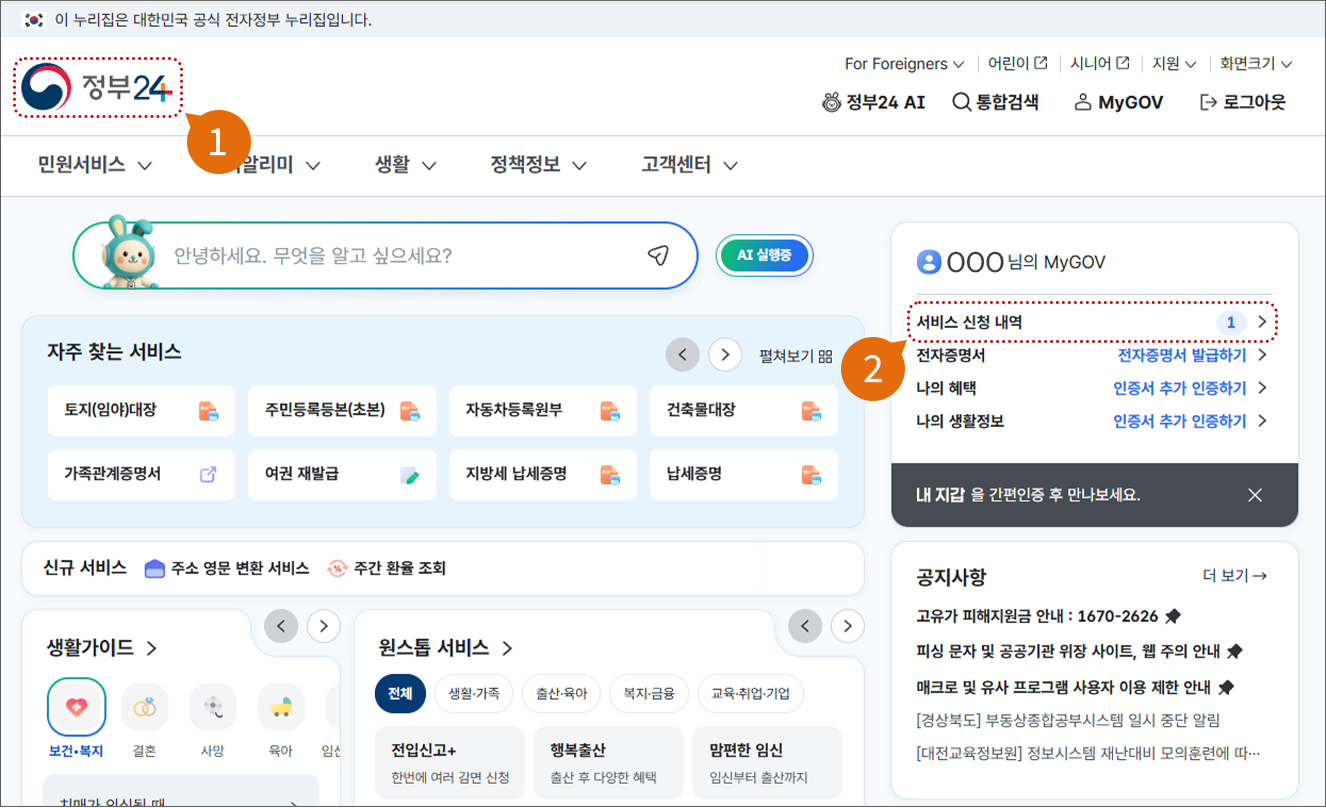This screenshot has height=808, width=1326.
Task: Open 납세증명 service
Action: pos(744,474)
